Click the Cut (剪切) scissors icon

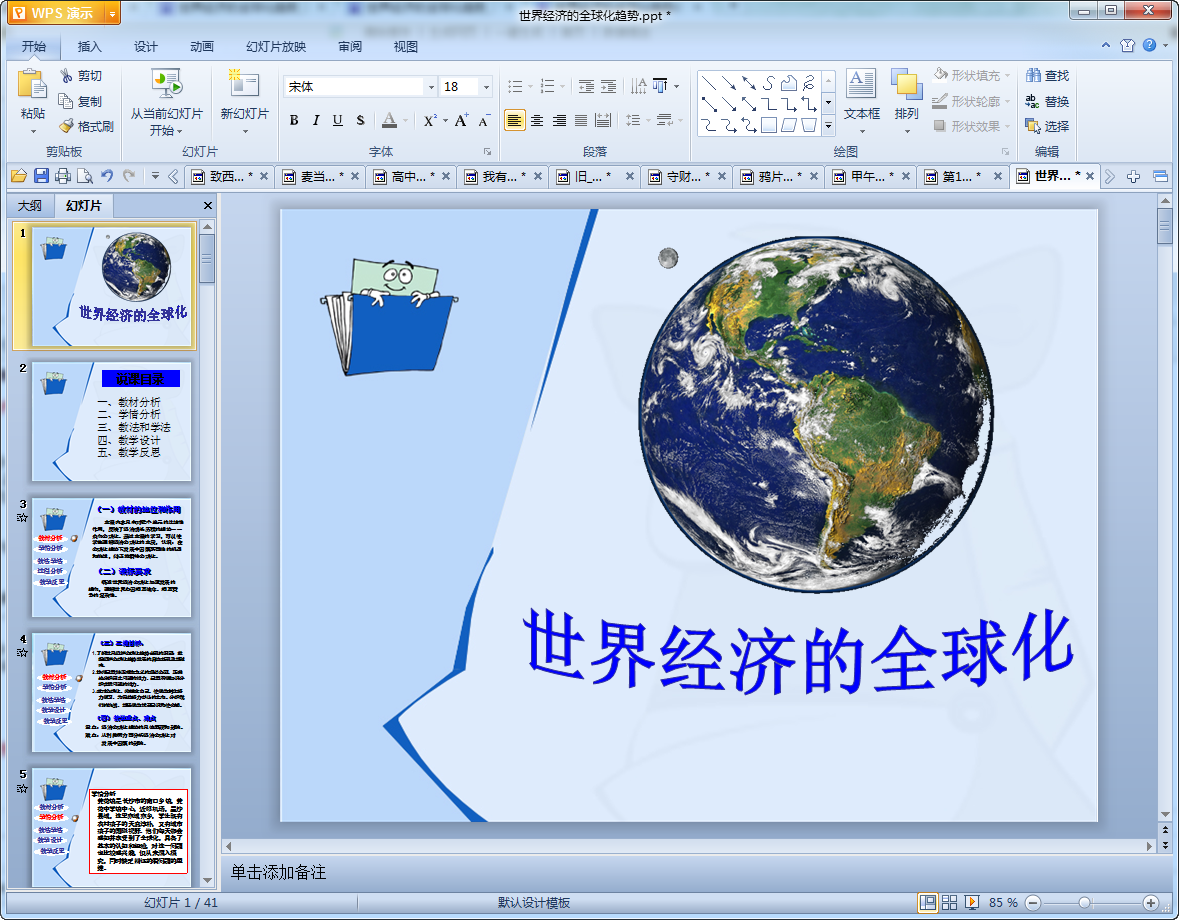[67, 75]
